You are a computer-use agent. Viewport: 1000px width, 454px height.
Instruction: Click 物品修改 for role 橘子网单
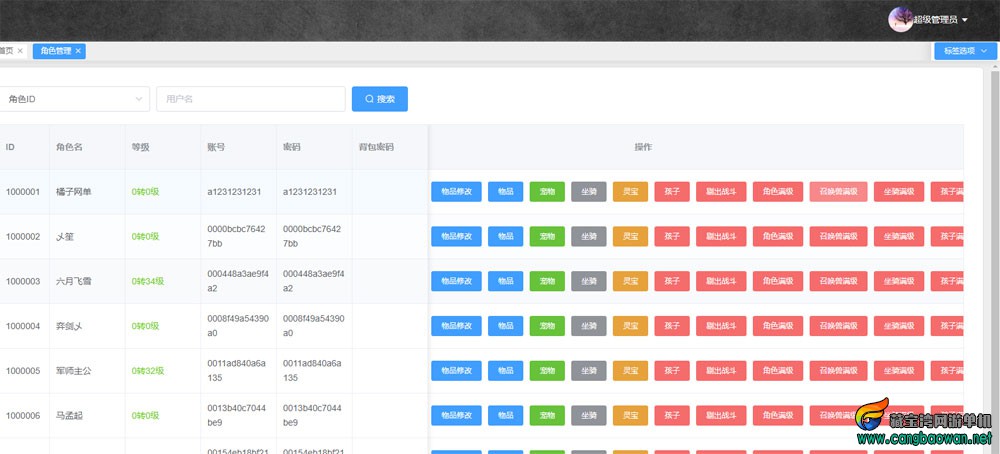tap(455, 192)
